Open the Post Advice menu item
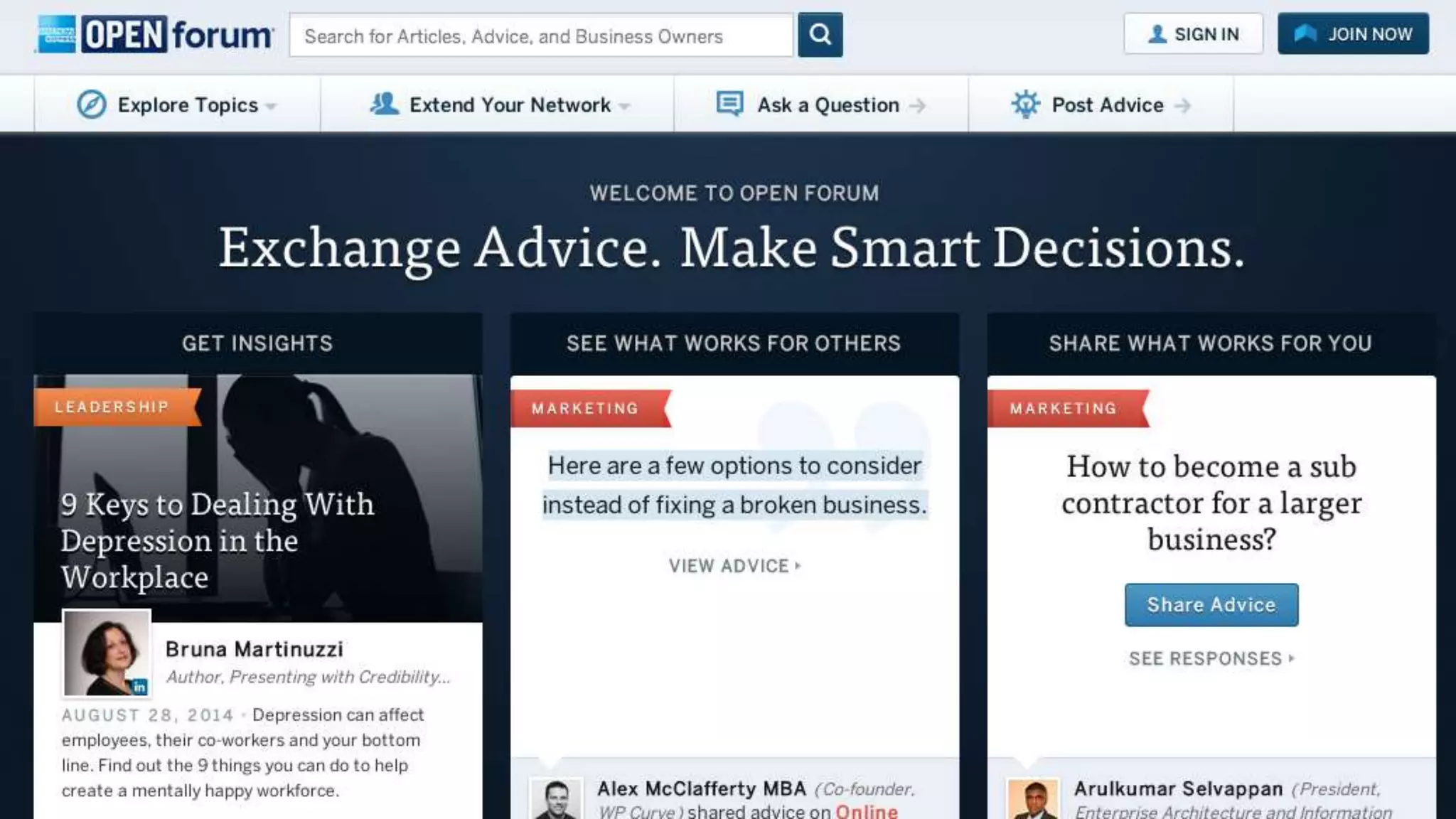Screen dimensions: 1456x819 [x=1107, y=105]
